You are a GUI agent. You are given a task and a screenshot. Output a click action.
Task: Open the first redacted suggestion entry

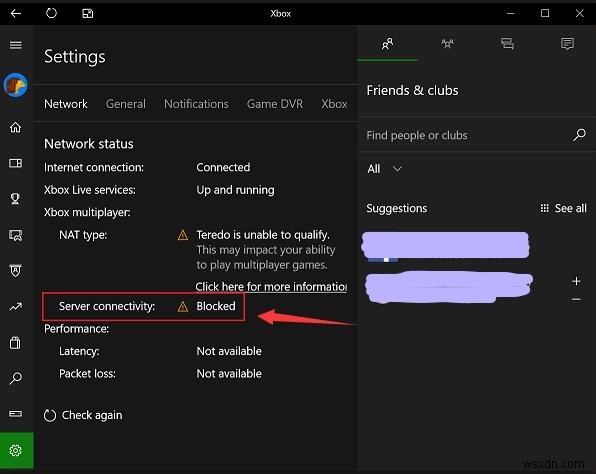click(x=445, y=246)
